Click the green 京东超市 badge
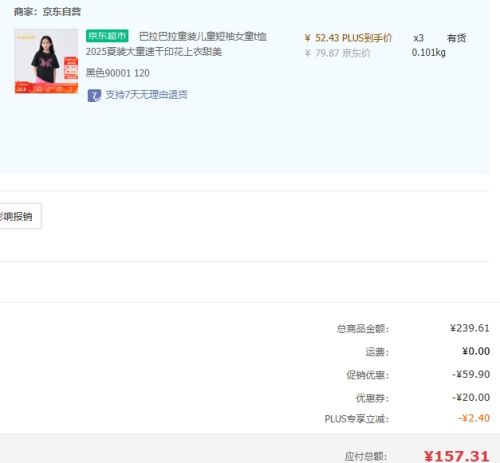Image resolution: width=500 pixels, height=463 pixels. click(107, 36)
